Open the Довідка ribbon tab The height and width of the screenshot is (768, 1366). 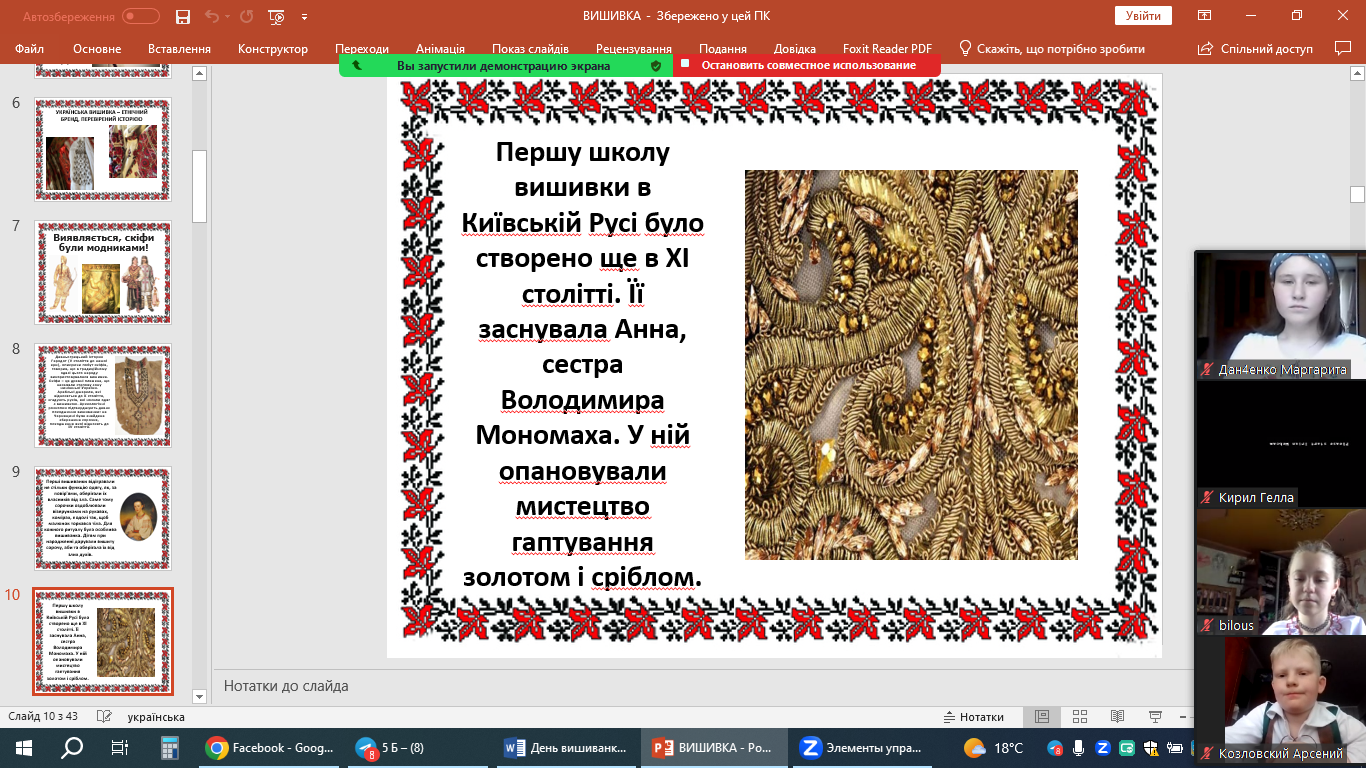pyautogui.click(x=794, y=49)
